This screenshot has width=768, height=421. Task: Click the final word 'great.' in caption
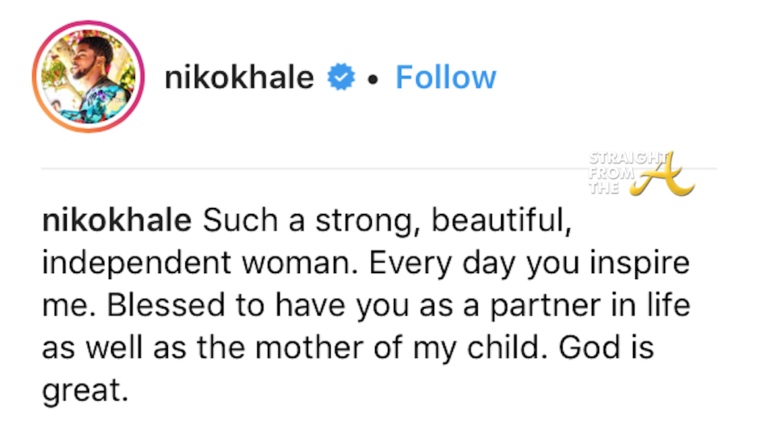coord(86,386)
